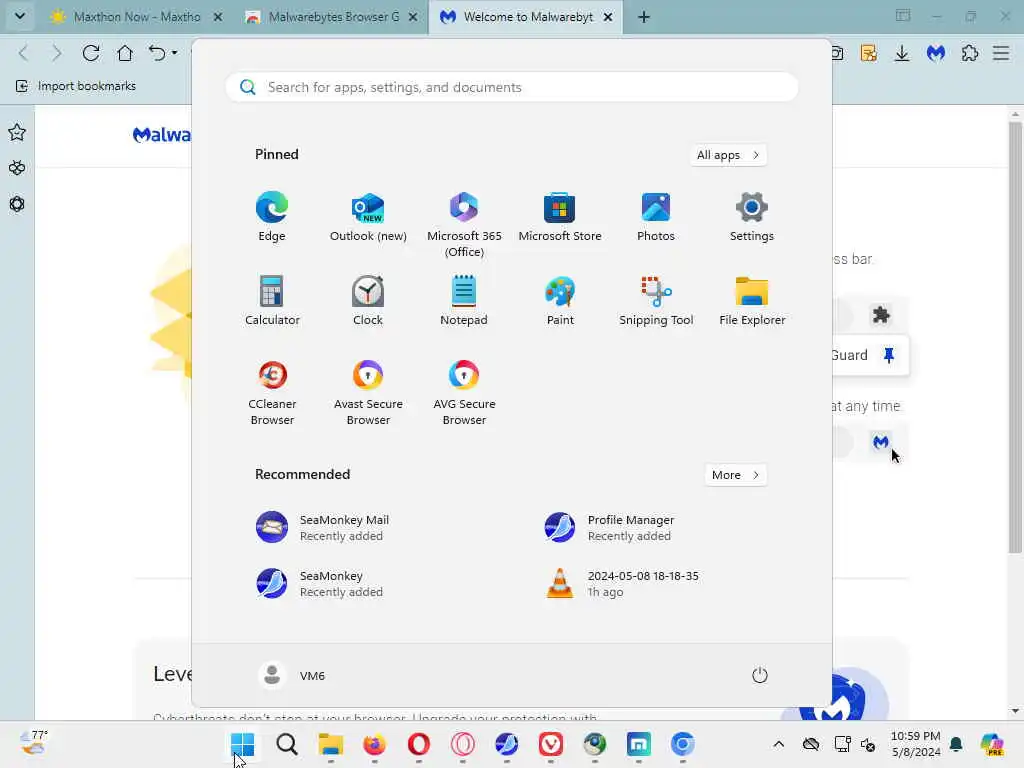
Task: Open Microsoft 365 (Office)
Action: pyautogui.click(x=464, y=225)
